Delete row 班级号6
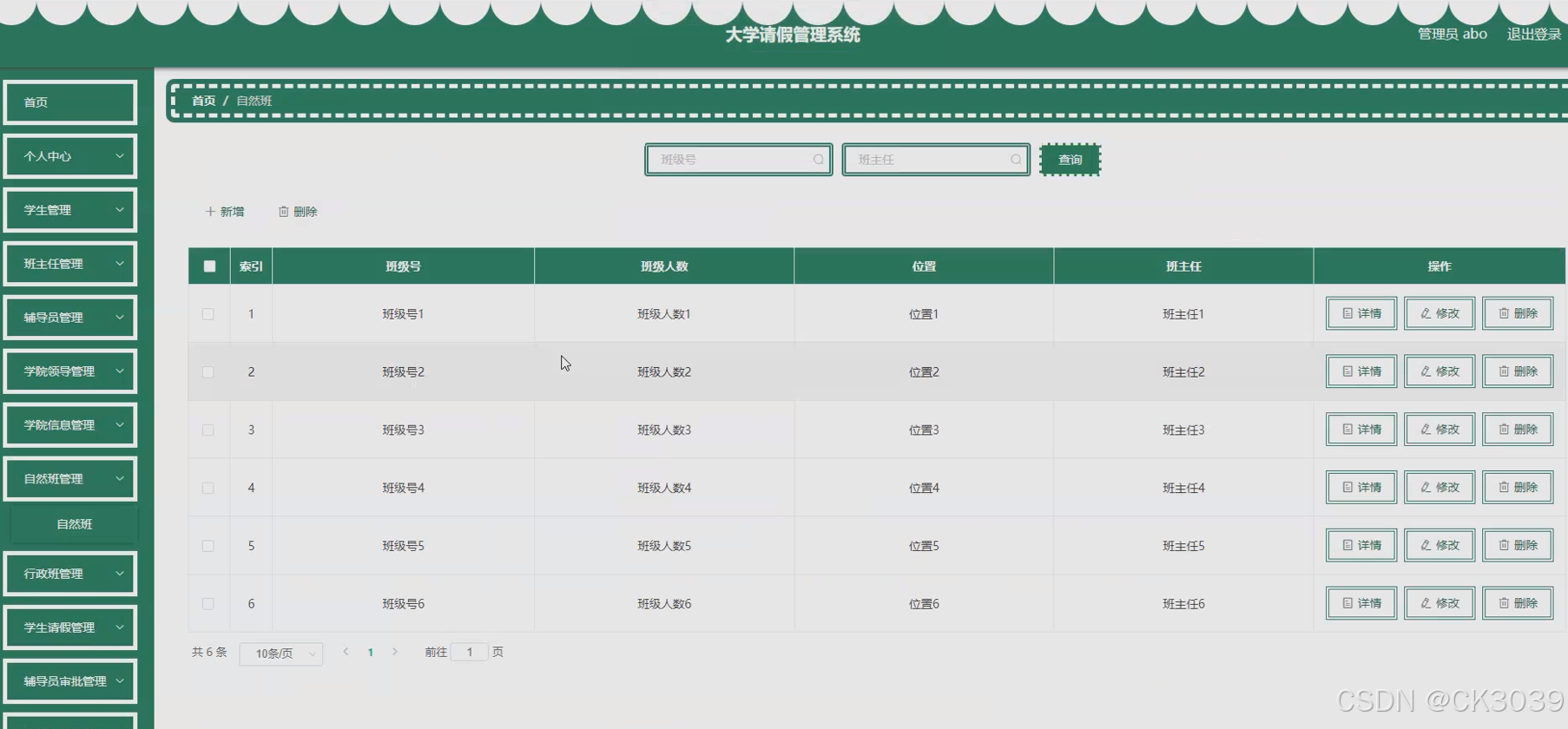Viewport: 1568px width, 729px height. coord(1518,603)
